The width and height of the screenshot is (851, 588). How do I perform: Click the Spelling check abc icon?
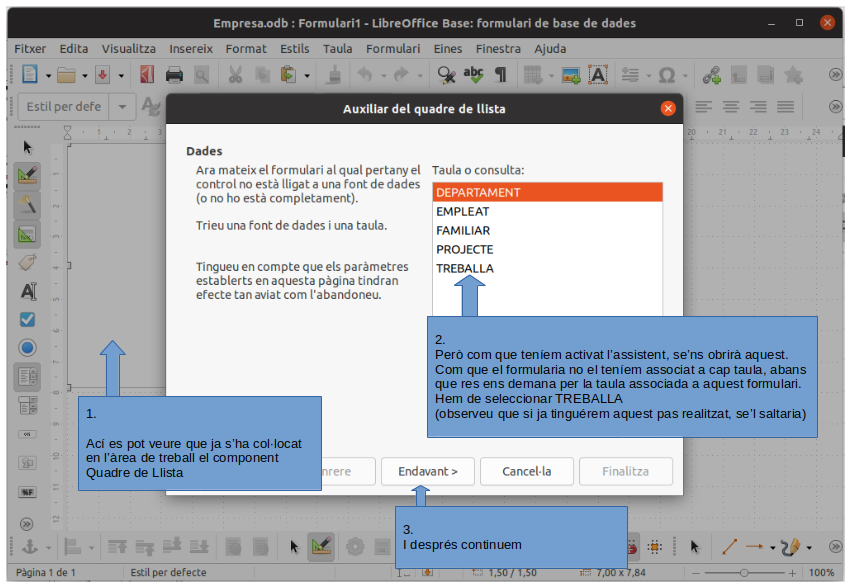[473, 75]
